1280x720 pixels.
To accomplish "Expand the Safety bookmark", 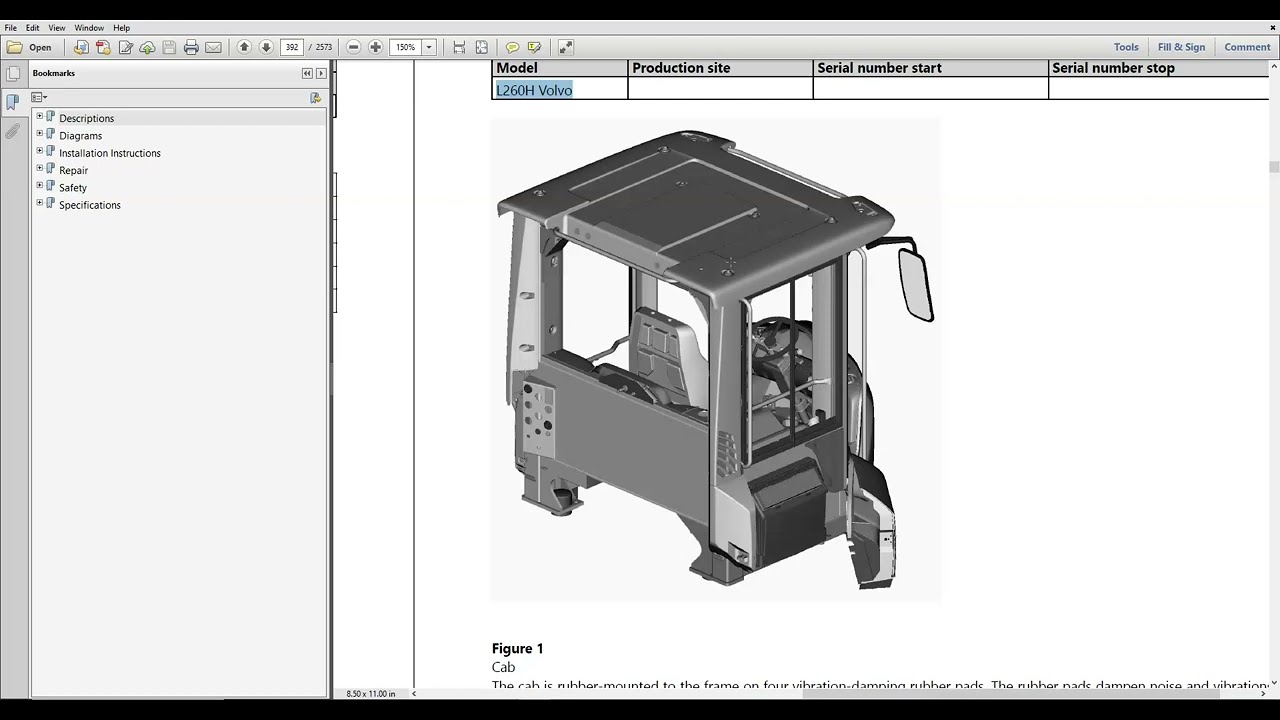I will coord(40,186).
